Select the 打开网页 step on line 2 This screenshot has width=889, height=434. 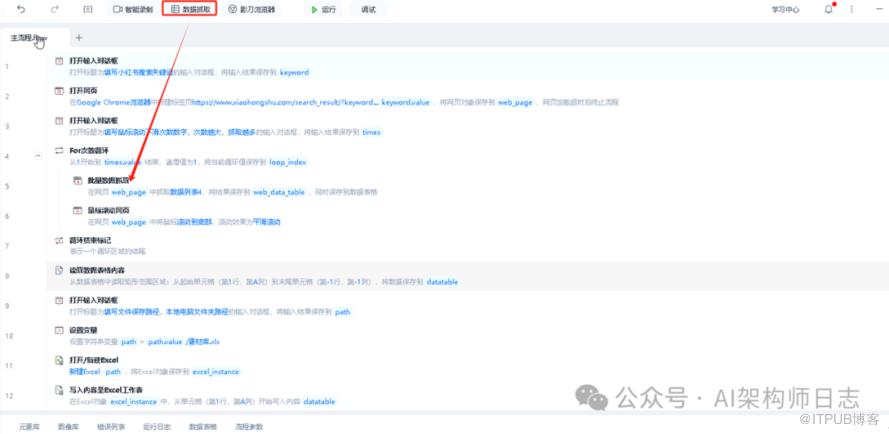pyautogui.click(x=84, y=91)
